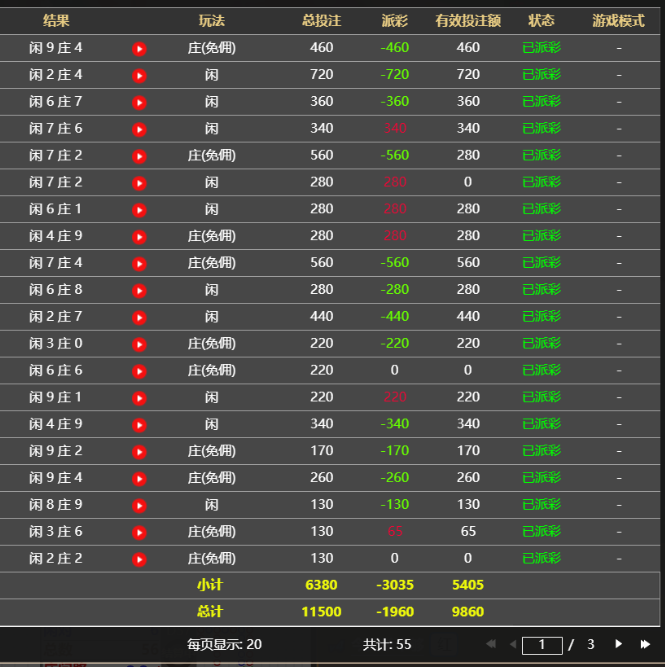
Task: Play the replay for result 闲2庄4
Action: coord(139,75)
